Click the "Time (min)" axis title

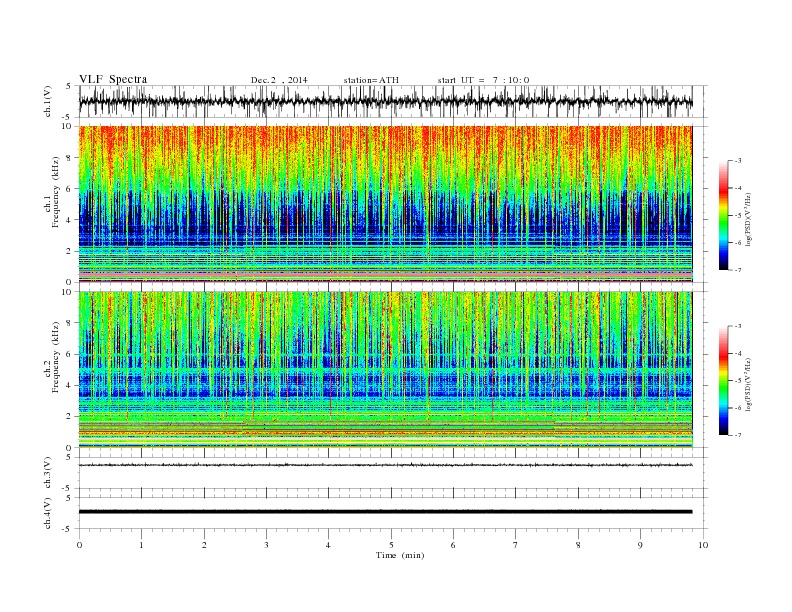400,555
